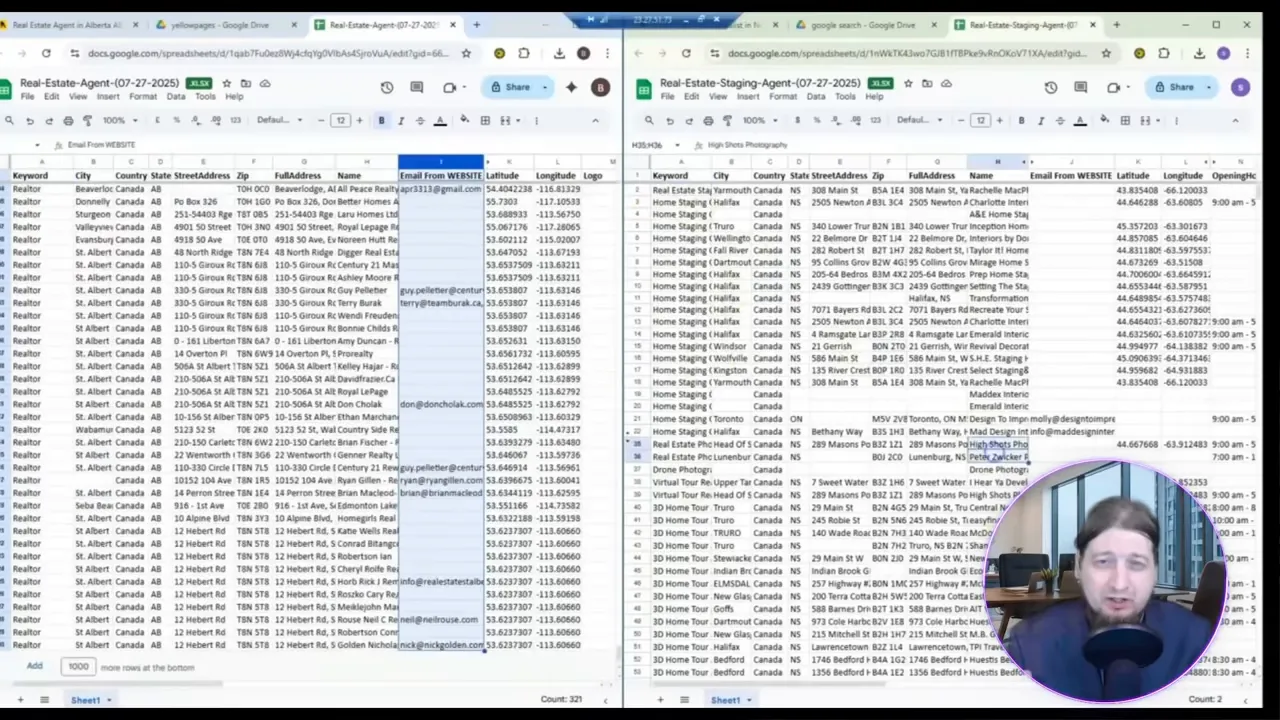This screenshot has width=1280, height=720.
Task: Open More toolbar options in left spreadsheet
Action: pyautogui.click(x=537, y=120)
